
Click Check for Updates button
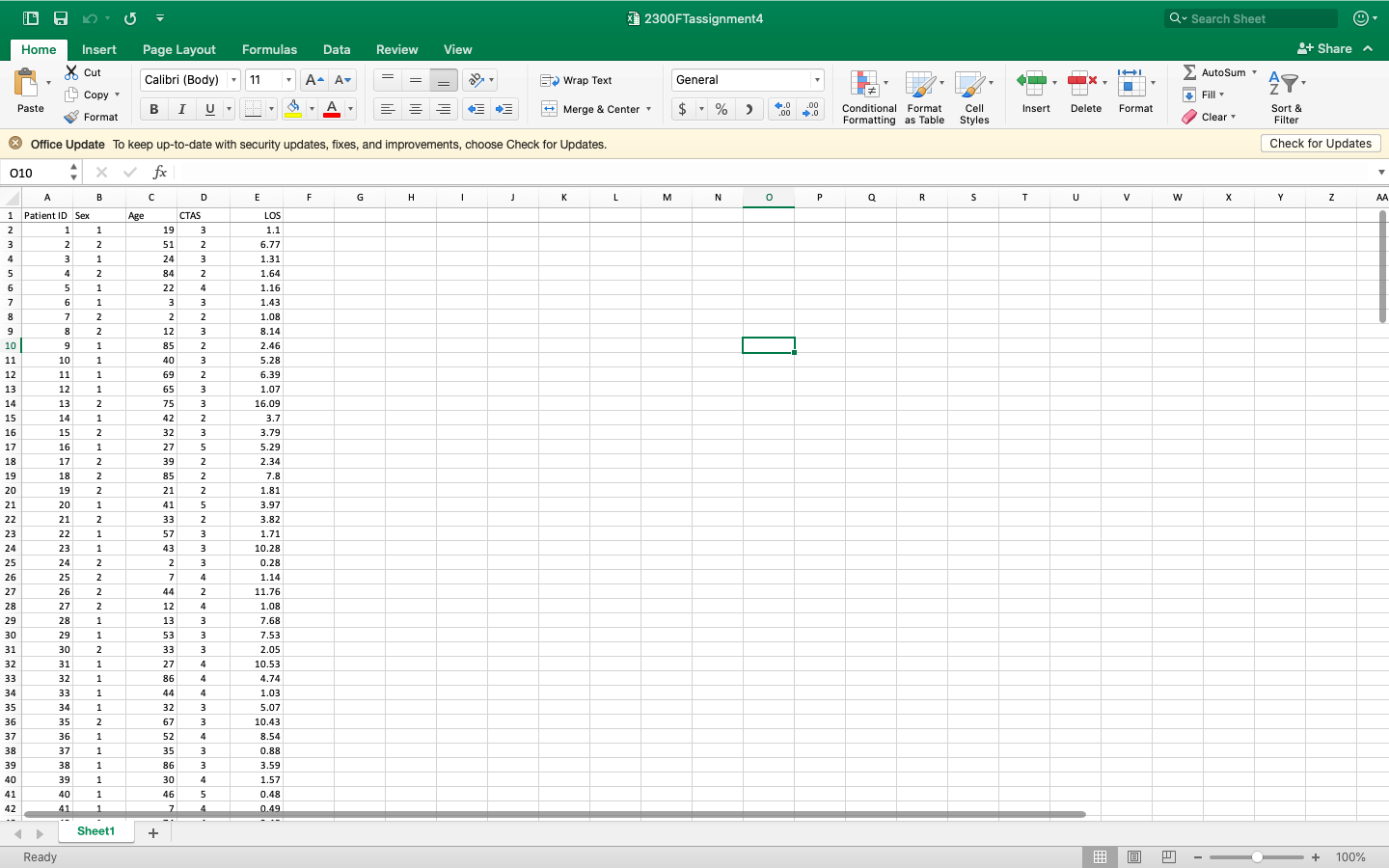(1321, 144)
